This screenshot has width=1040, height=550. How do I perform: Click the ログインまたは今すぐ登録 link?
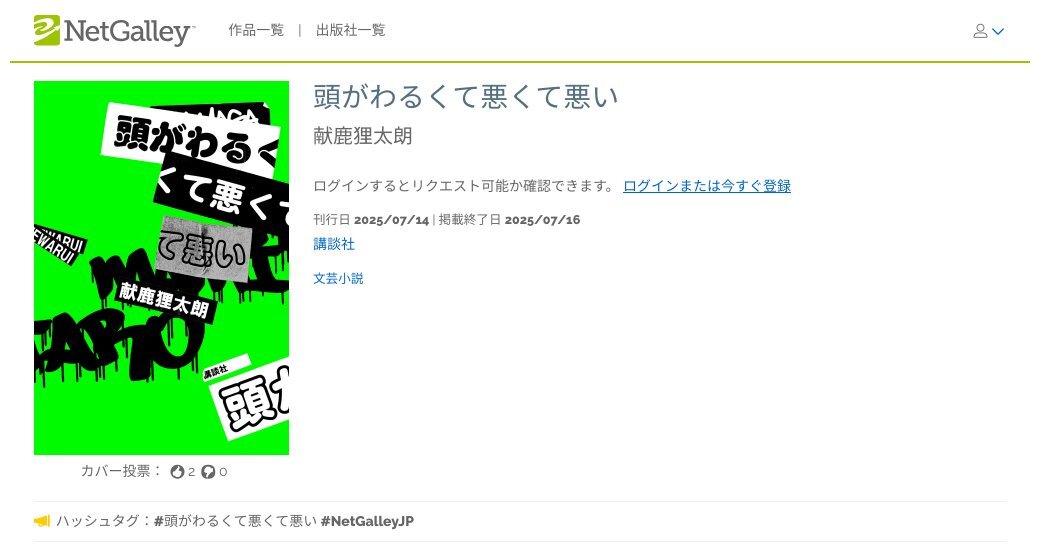pos(707,186)
